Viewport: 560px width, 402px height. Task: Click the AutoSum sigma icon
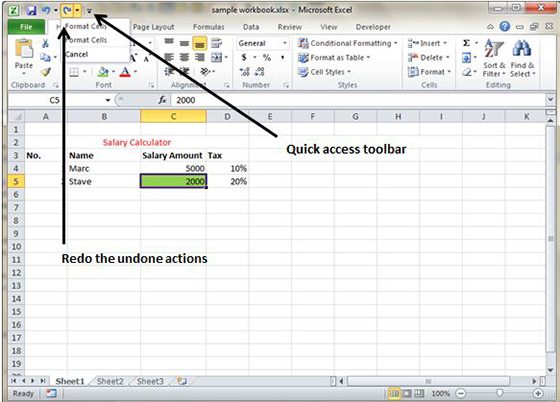tap(466, 43)
